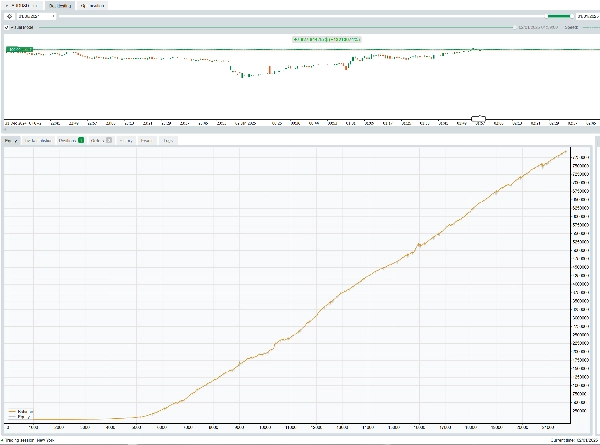
Task: Open the start date dropdown arrow
Action: [54, 16]
